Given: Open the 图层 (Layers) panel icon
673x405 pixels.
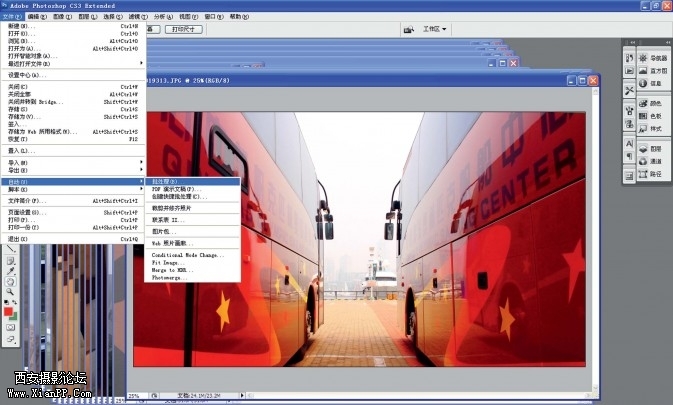Looking at the screenshot, I should click(x=651, y=148).
